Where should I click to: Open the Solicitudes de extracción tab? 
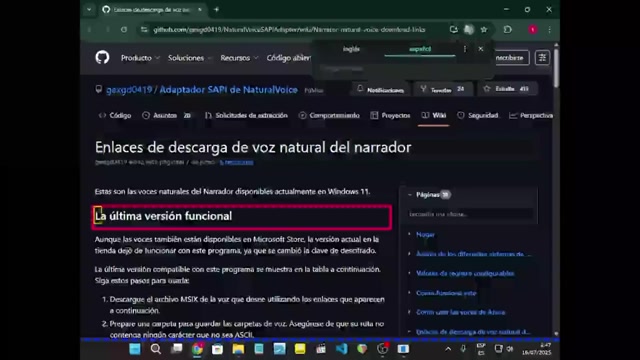click(246, 116)
